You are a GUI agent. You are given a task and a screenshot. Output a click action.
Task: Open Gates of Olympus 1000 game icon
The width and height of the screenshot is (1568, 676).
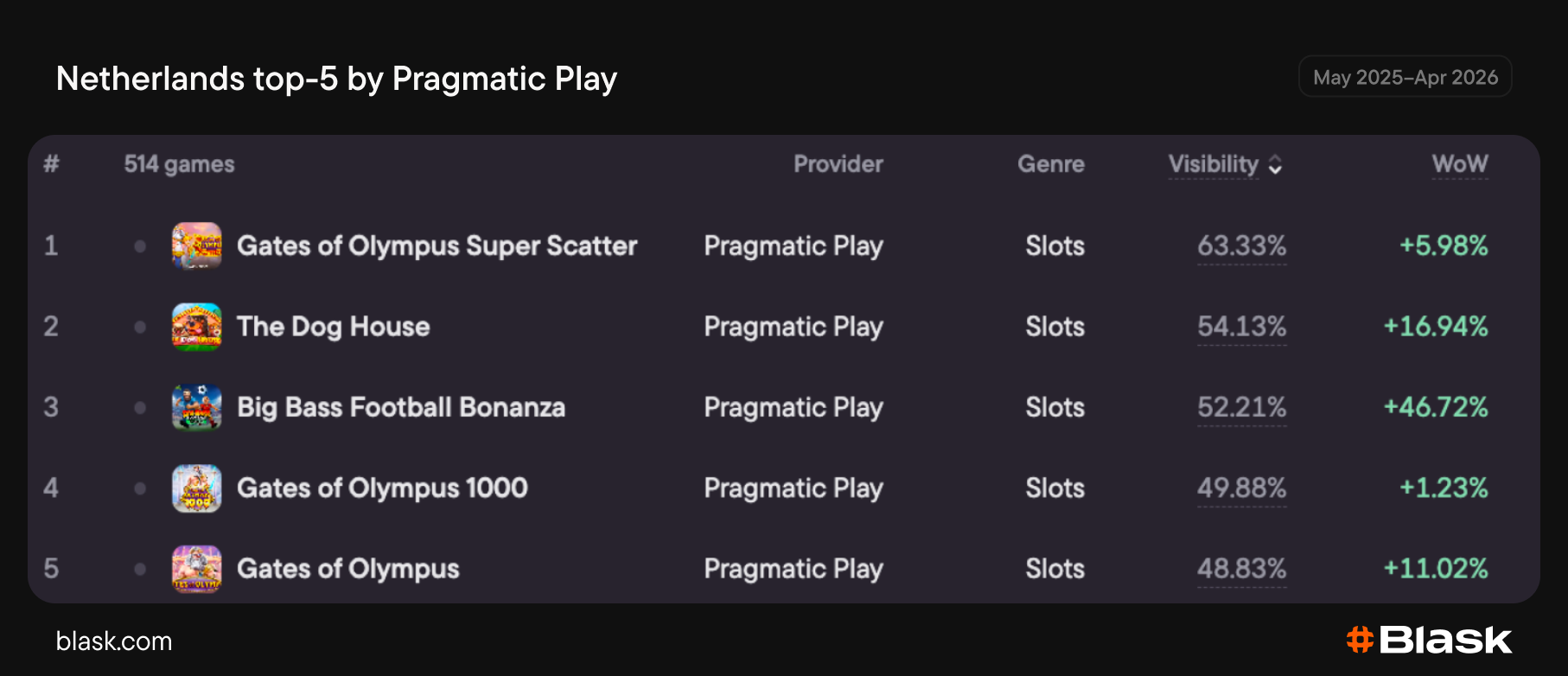196,488
